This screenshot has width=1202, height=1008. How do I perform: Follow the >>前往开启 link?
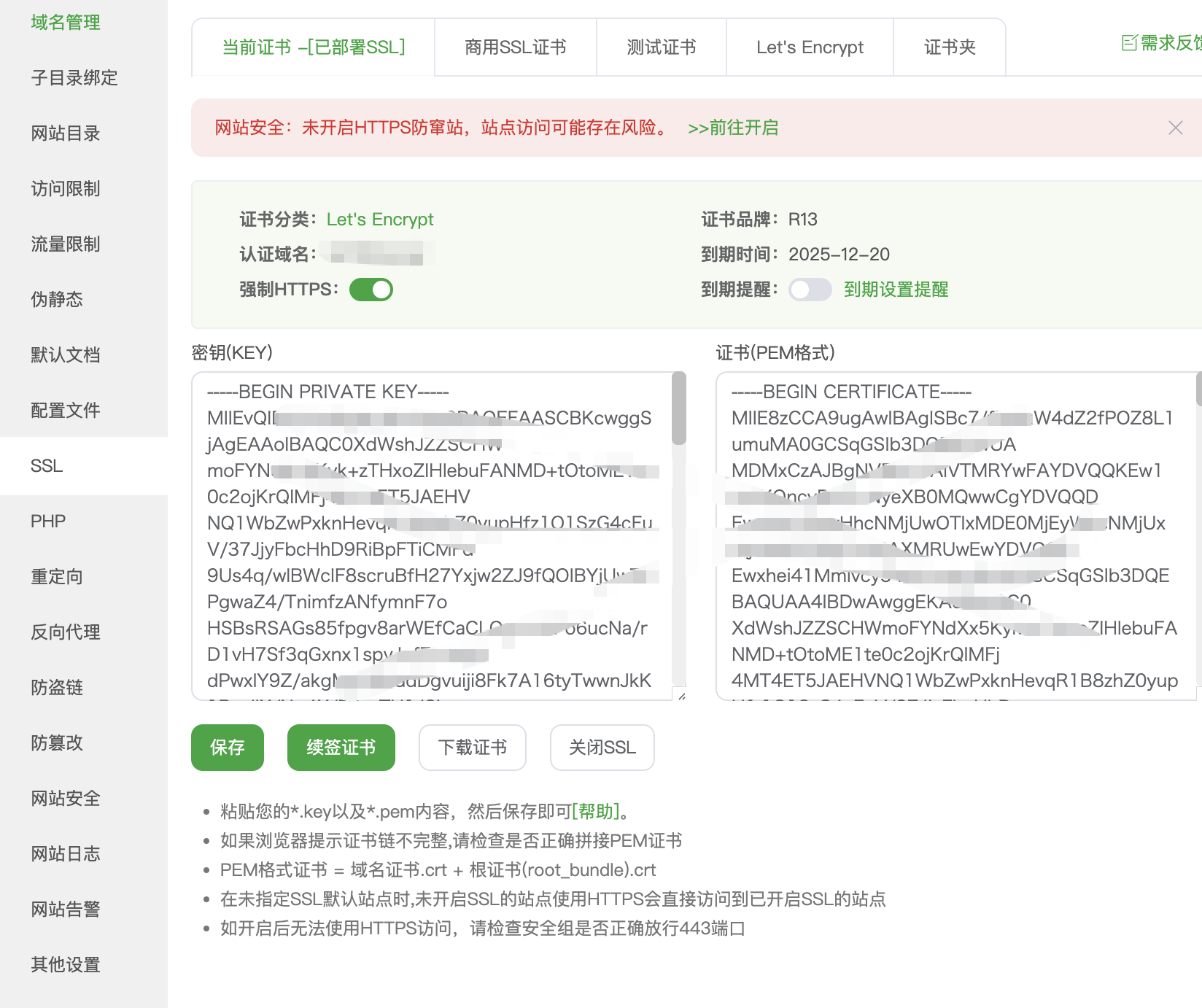pyautogui.click(x=733, y=128)
